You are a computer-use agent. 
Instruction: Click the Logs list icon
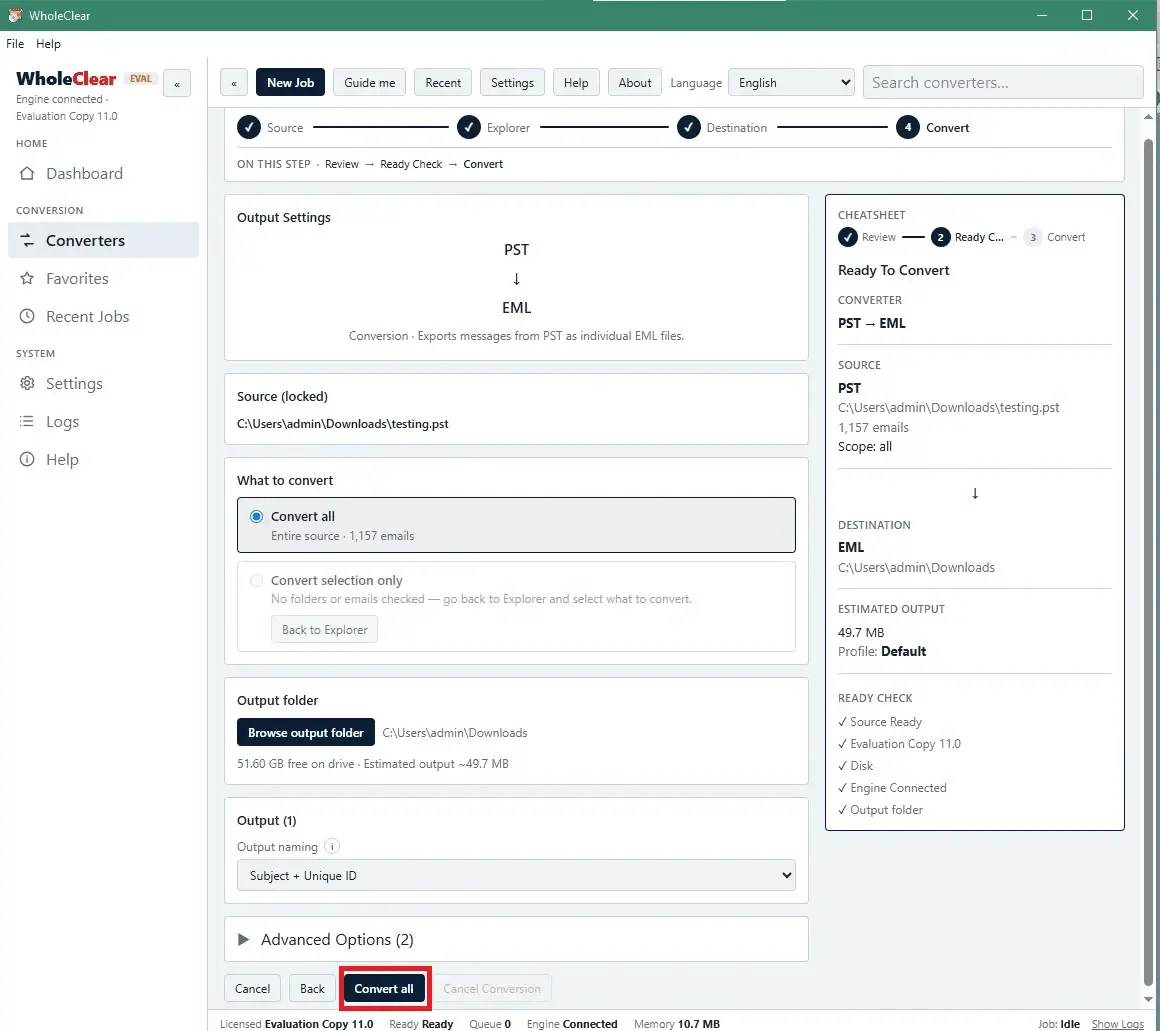point(27,421)
